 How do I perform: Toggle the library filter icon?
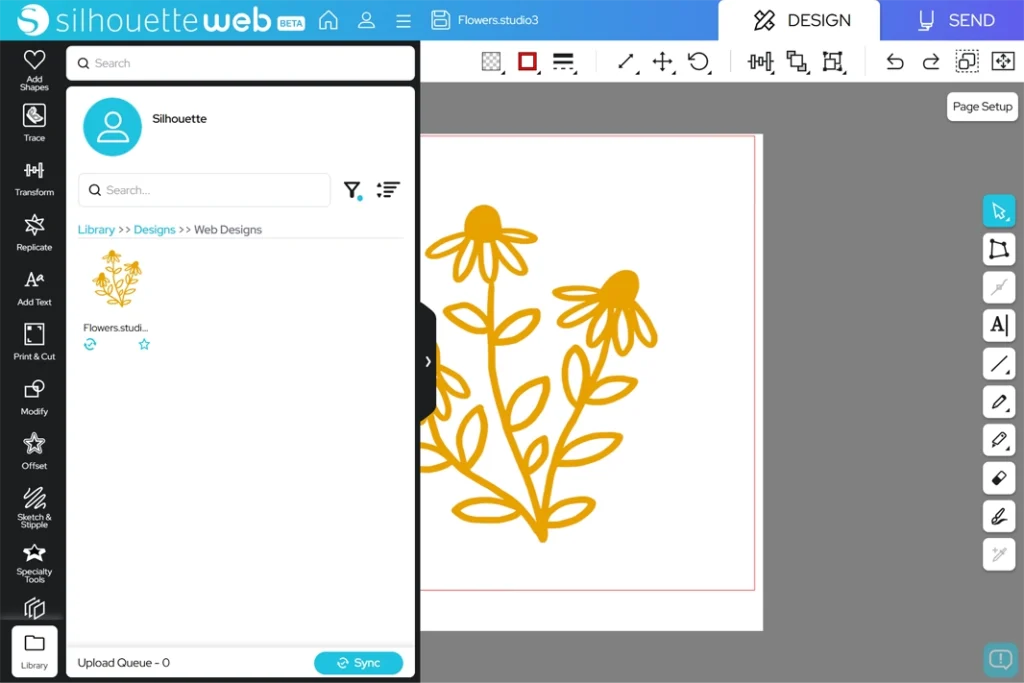(352, 190)
